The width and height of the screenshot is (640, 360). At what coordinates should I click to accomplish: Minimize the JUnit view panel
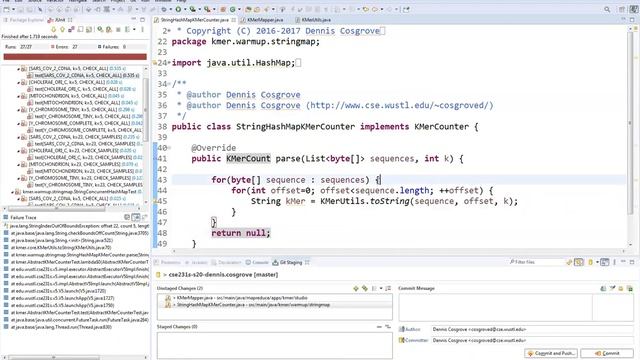tap(133, 19)
